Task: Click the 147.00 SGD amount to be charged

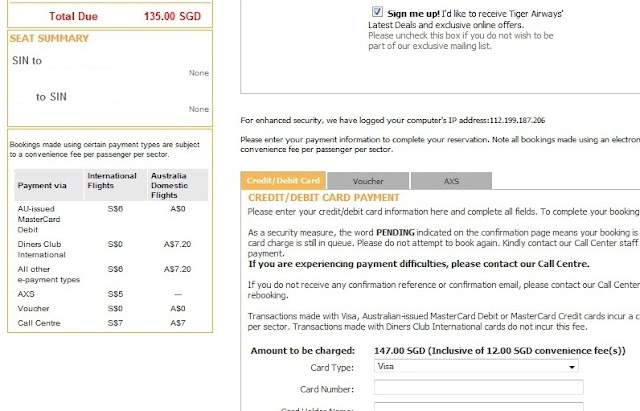Action: point(394,351)
